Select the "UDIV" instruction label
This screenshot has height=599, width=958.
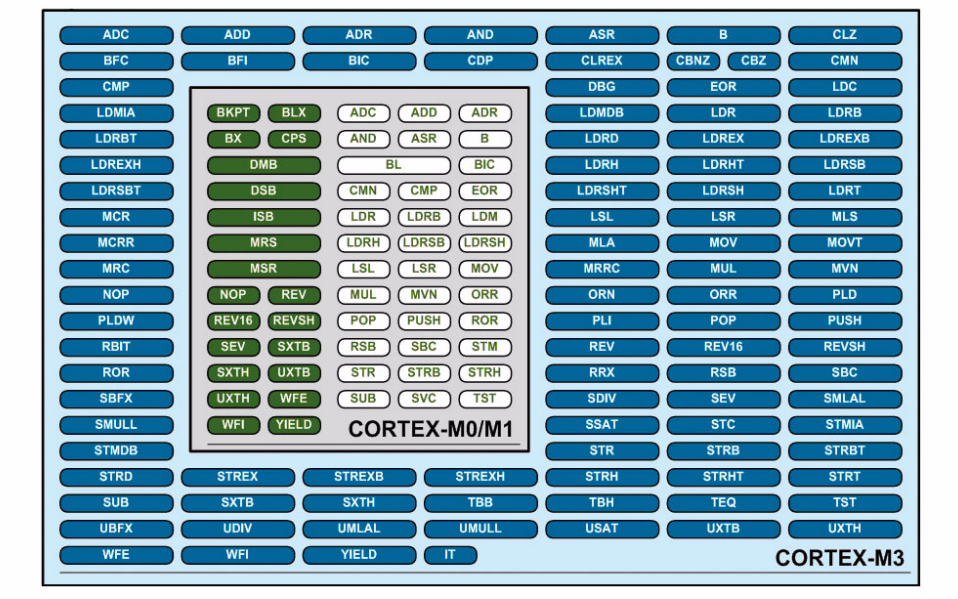click(238, 529)
